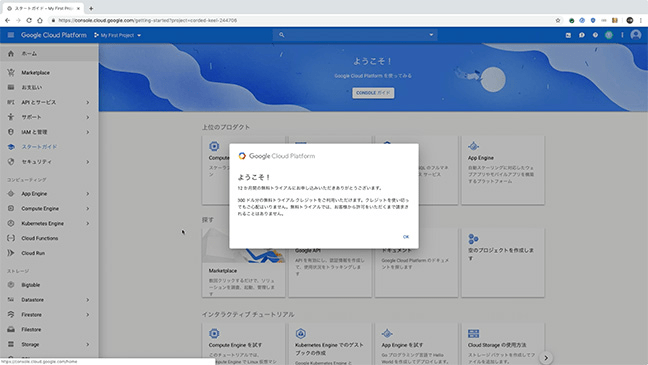The width and height of the screenshot is (648, 365).
Task: Open the help question mark icon
Action: [x=595, y=35]
